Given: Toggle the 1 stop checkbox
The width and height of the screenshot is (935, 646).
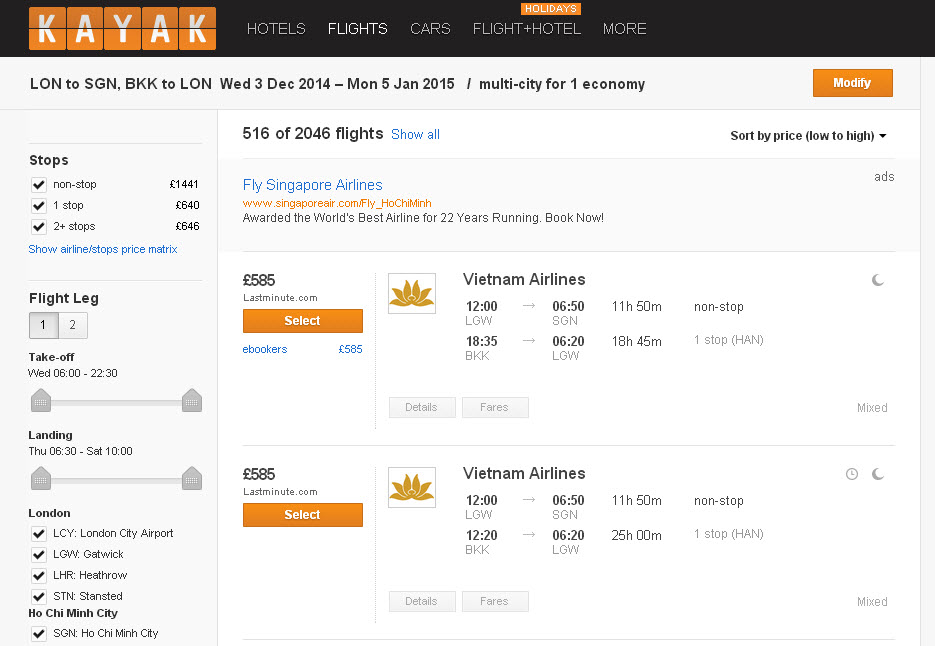Looking at the screenshot, I should click(39, 205).
